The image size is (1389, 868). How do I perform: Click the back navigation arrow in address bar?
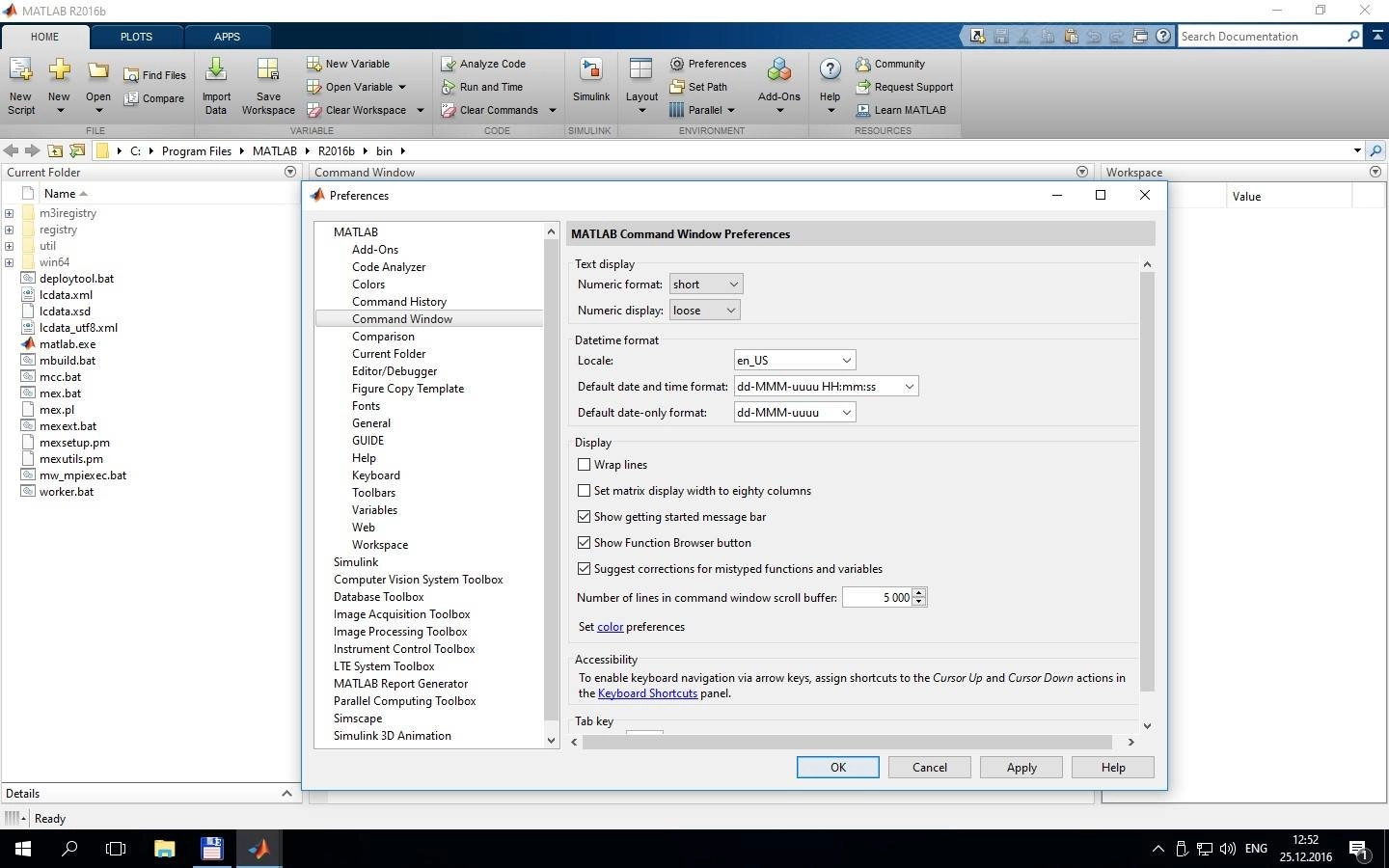click(12, 150)
